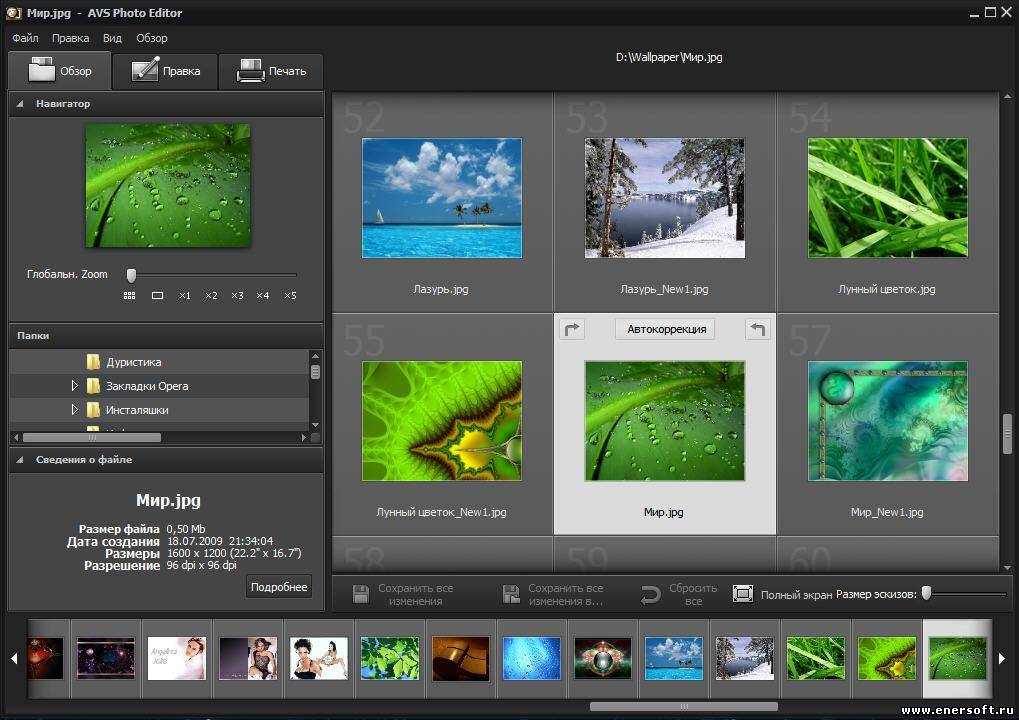1019x720 pixels.
Task: Select the Дуристика folder row
Action: (x=159, y=362)
